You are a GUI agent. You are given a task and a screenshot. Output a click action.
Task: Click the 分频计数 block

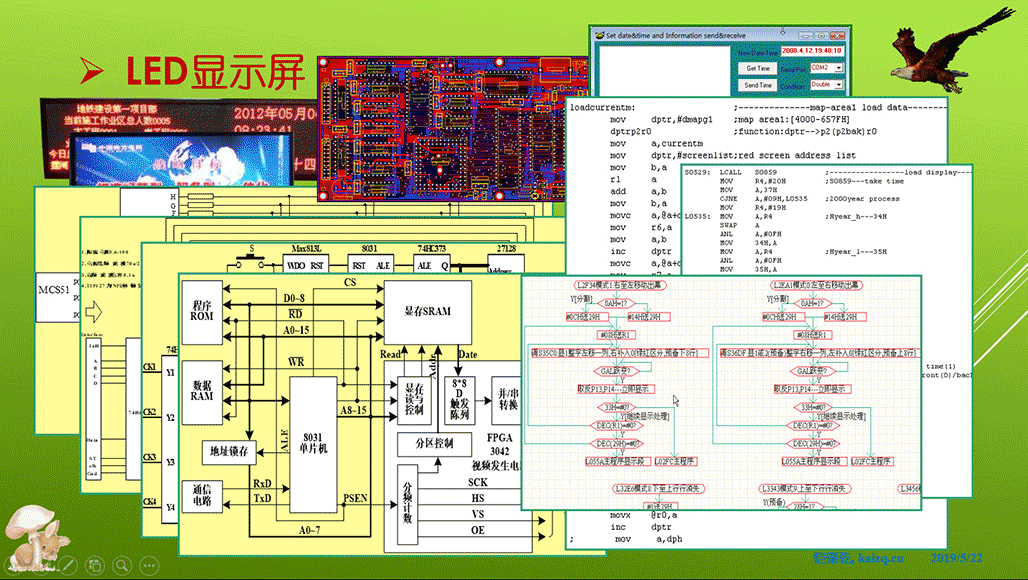click(x=408, y=503)
